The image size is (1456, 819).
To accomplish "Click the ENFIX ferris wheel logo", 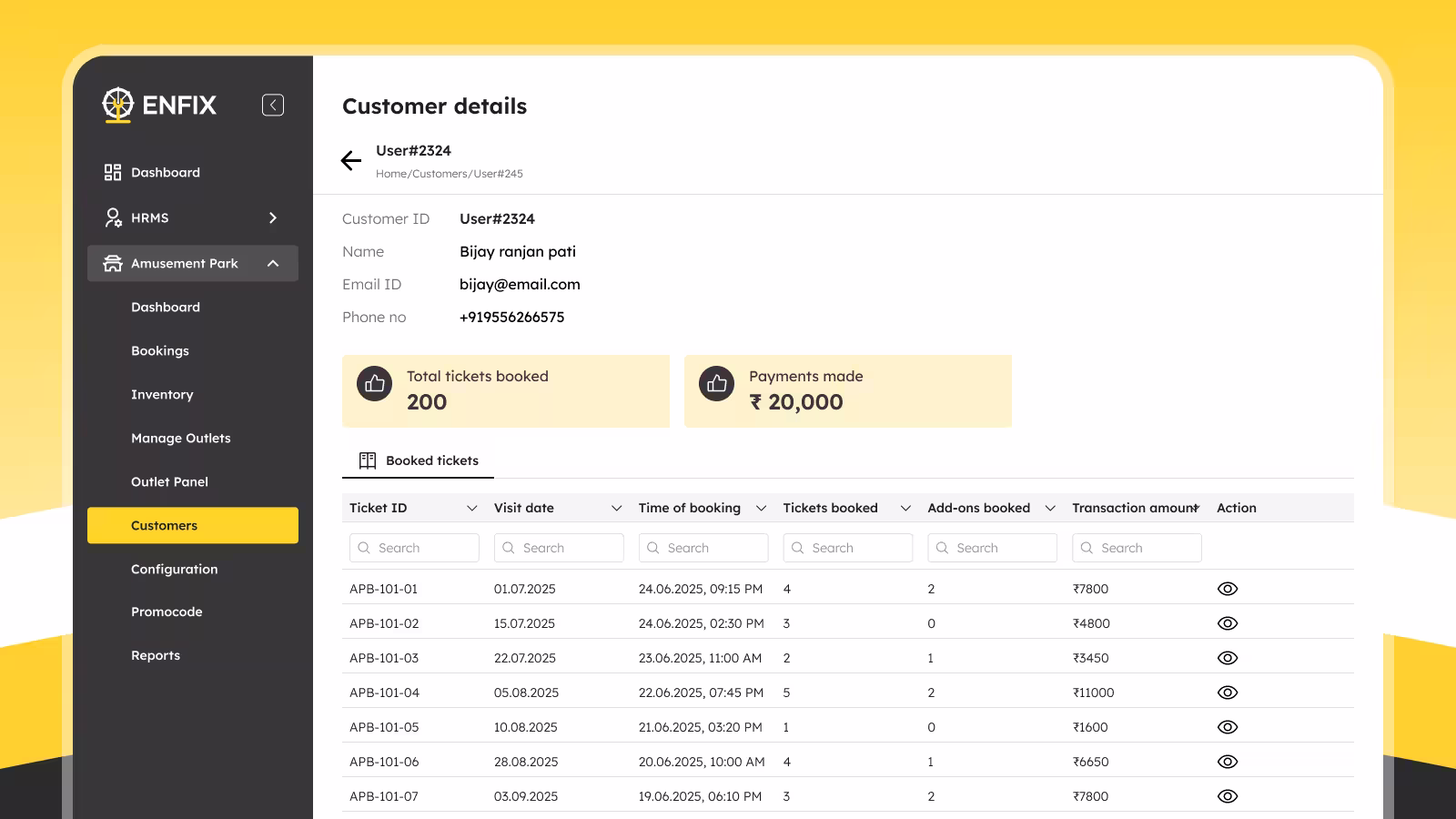I will 118,106.
